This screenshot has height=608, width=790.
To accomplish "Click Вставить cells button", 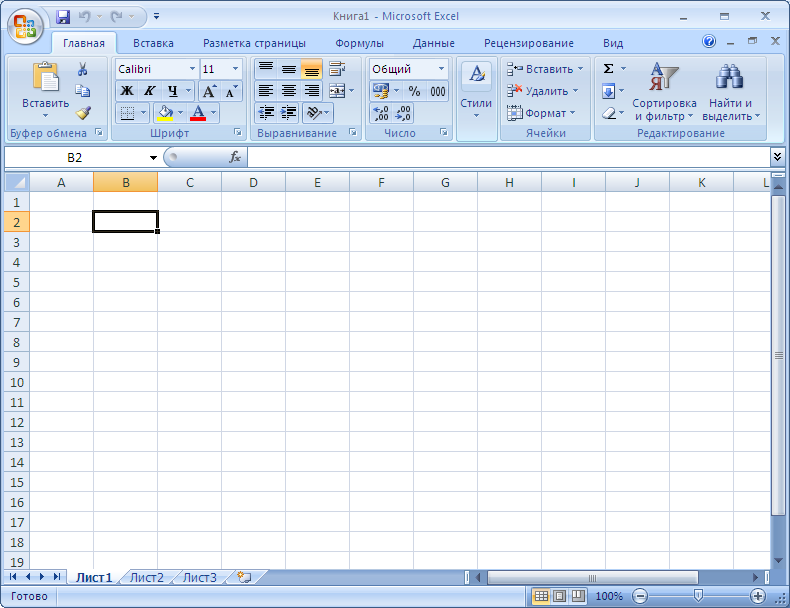I will coord(545,69).
